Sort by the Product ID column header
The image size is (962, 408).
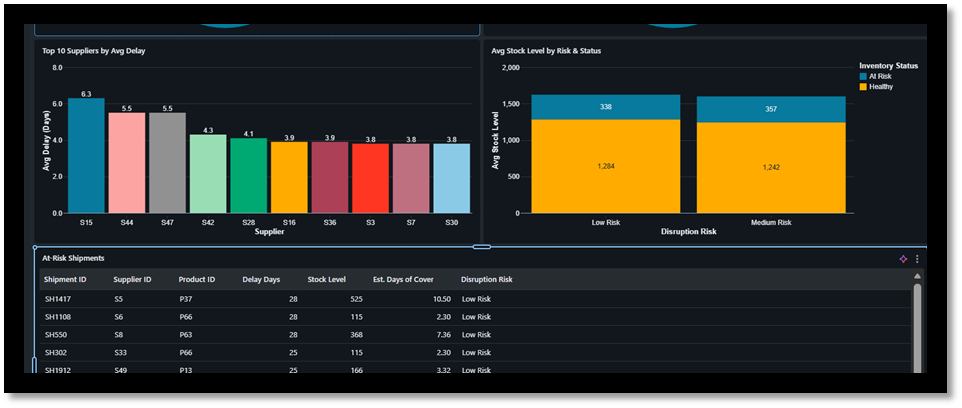pos(196,279)
